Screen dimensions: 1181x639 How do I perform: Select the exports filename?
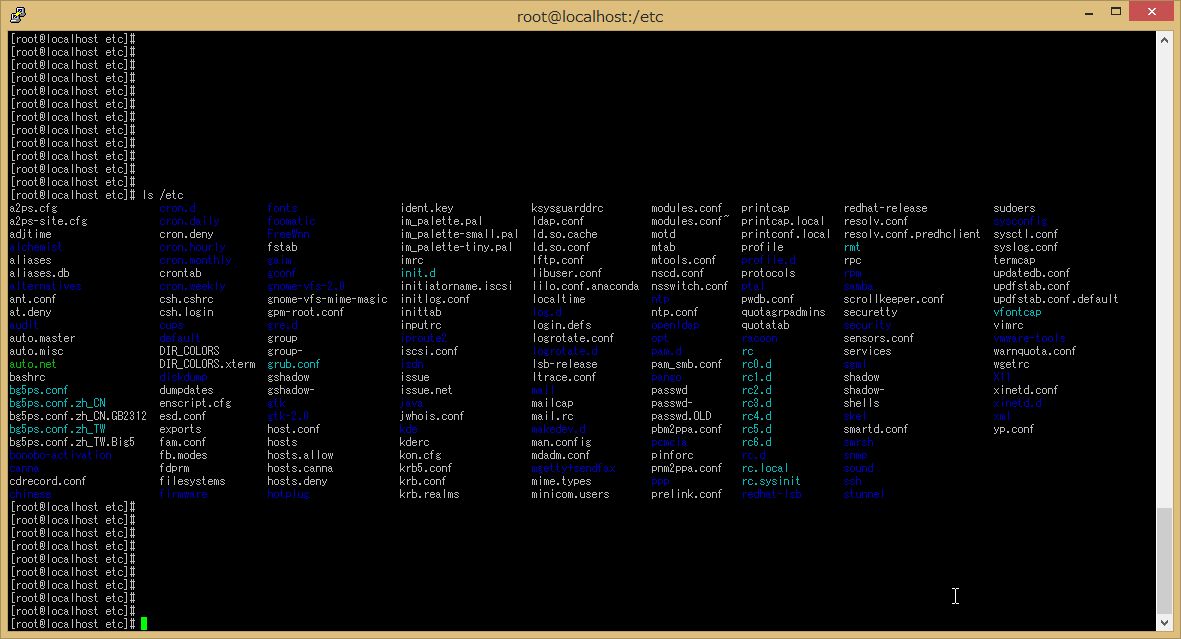[x=180, y=429]
